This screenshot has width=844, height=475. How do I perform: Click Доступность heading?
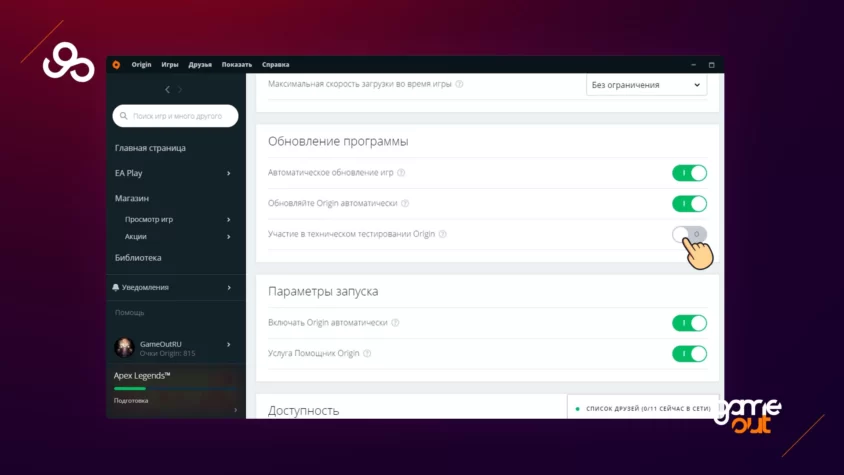pos(304,410)
